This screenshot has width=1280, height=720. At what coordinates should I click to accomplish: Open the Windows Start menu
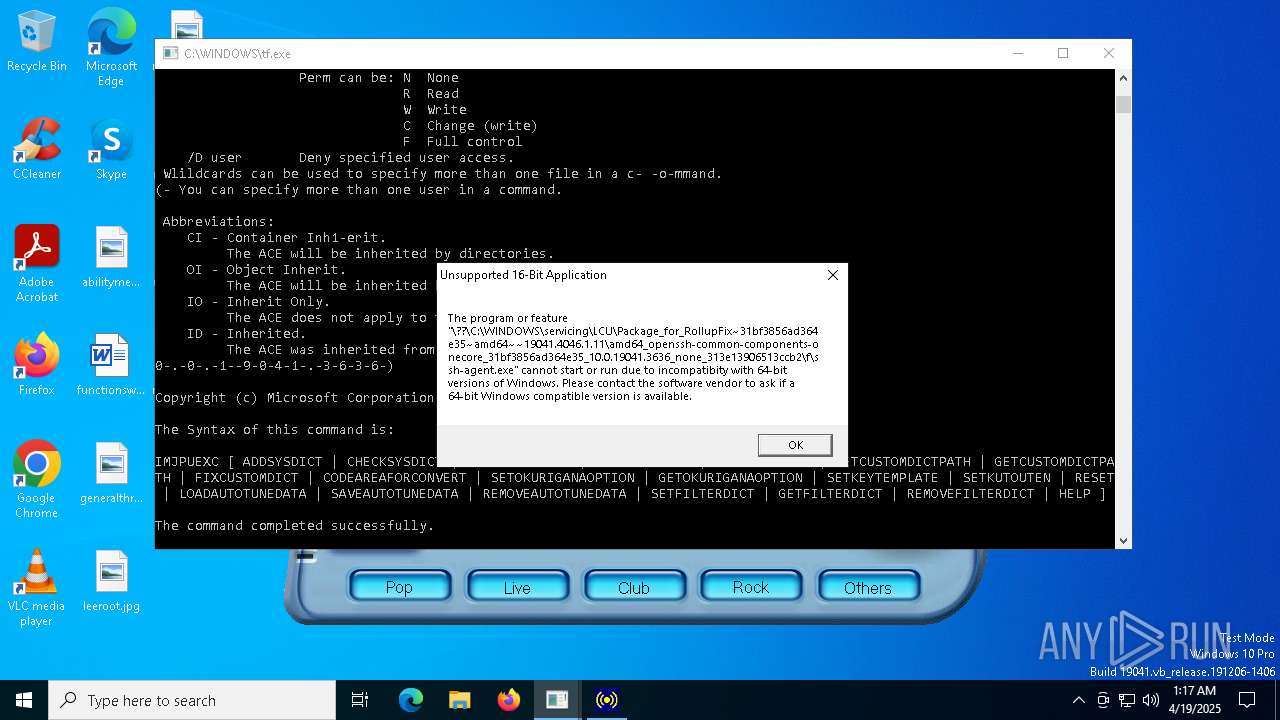(24, 700)
